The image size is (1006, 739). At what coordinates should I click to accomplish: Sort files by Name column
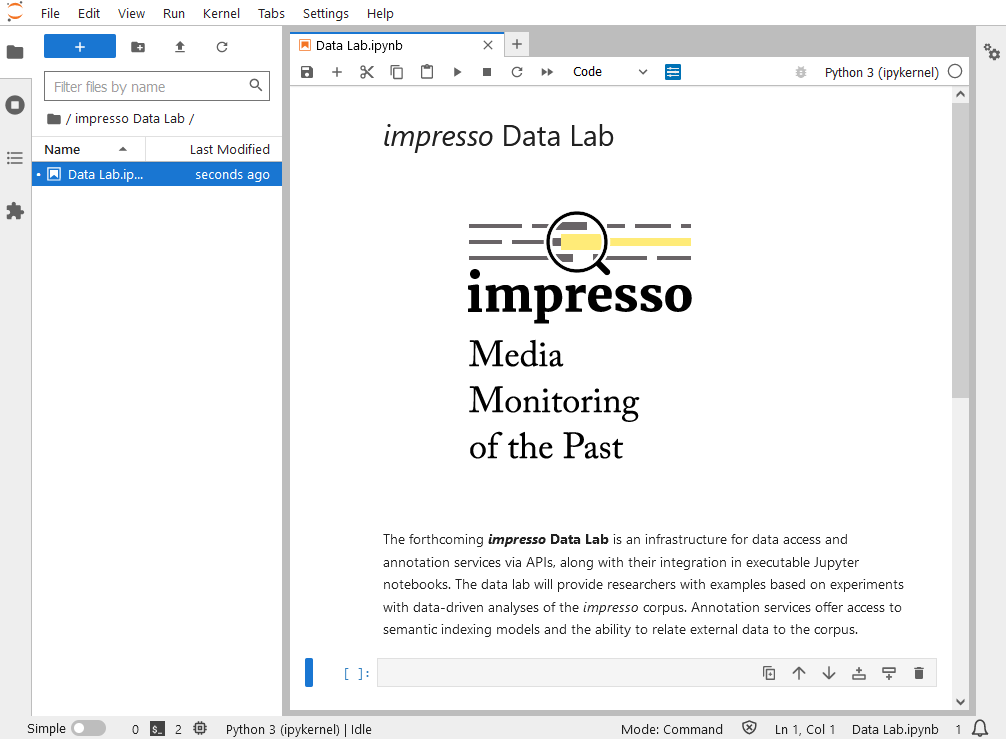point(89,149)
